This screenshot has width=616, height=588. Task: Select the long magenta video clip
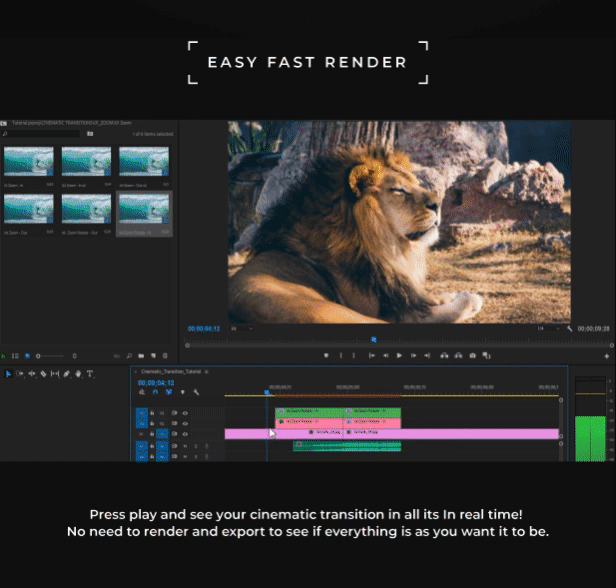392,434
